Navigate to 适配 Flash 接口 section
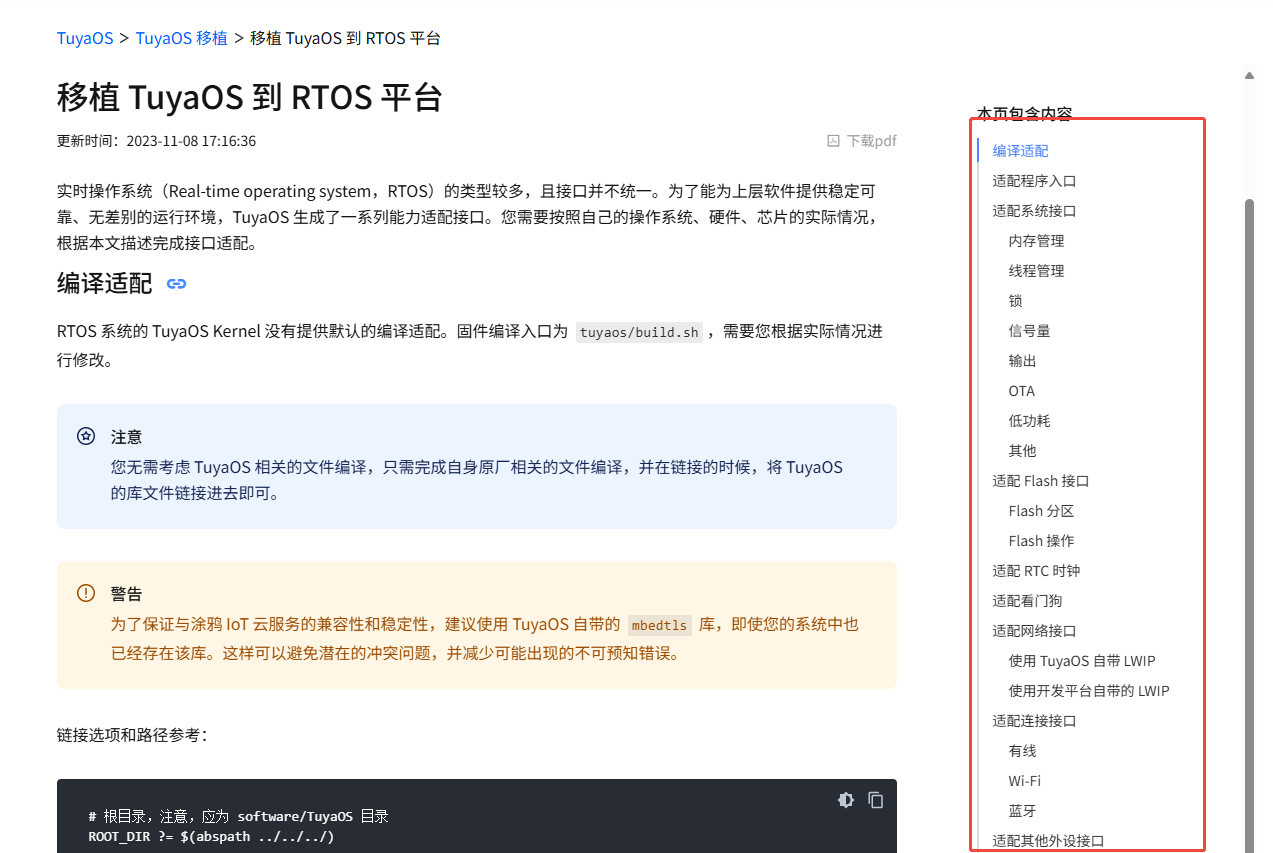The image size is (1273, 853). click(x=1041, y=481)
